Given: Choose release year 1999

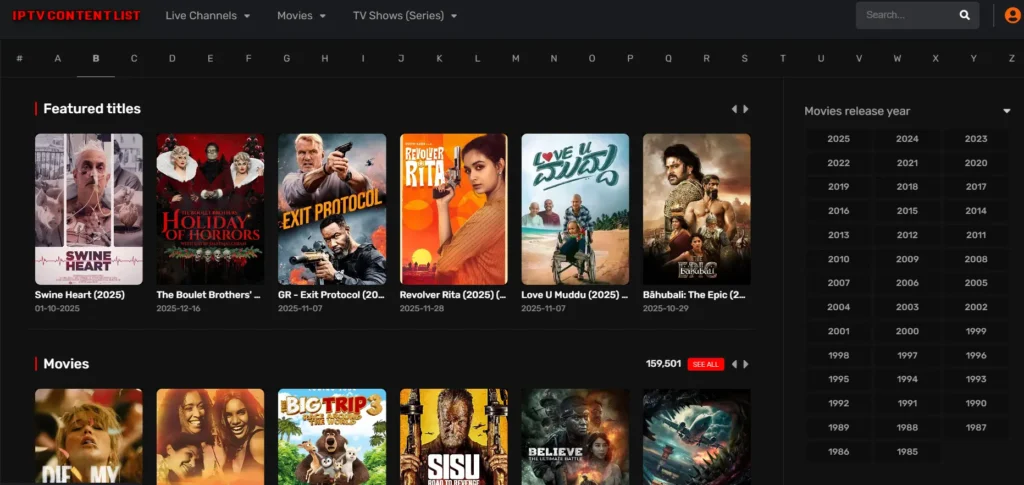Looking at the screenshot, I should click(x=975, y=331).
